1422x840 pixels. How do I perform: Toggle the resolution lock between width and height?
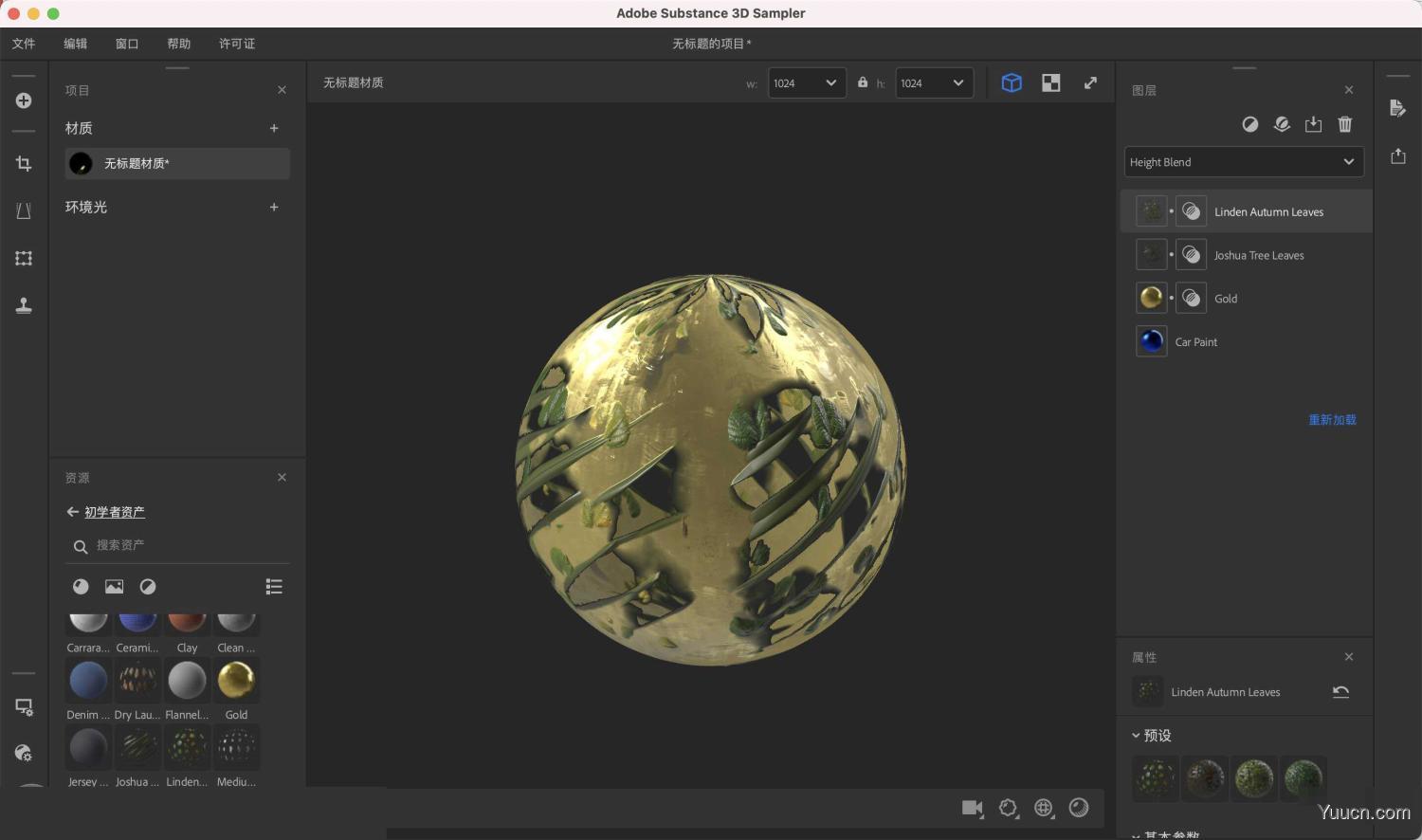862,82
